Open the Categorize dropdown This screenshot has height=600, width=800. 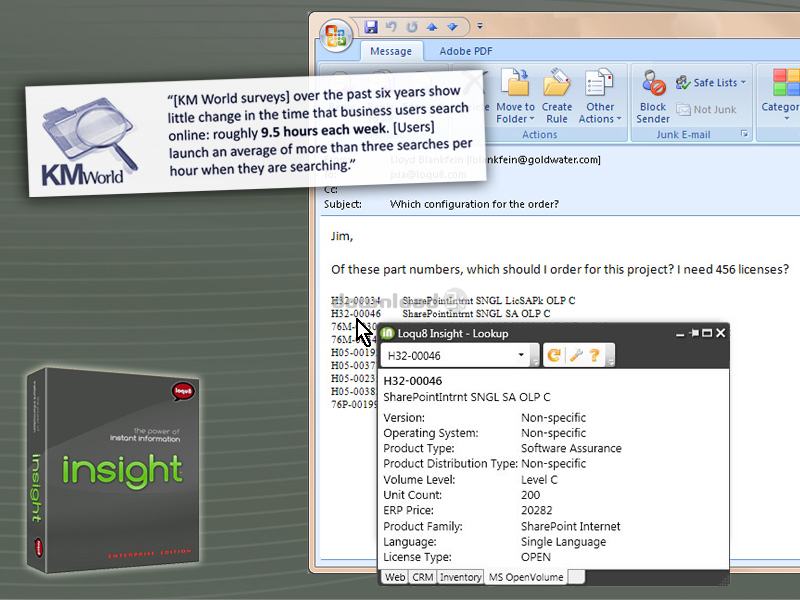pyautogui.click(x=780, y=96)
